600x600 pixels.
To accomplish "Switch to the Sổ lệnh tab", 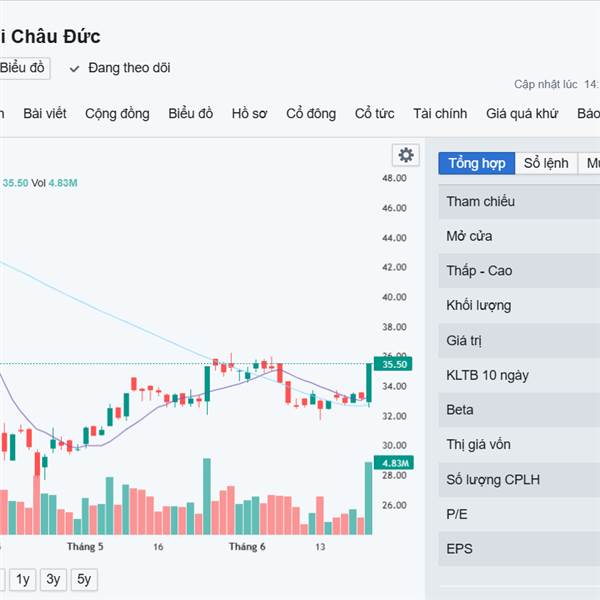I will point(546,163).
